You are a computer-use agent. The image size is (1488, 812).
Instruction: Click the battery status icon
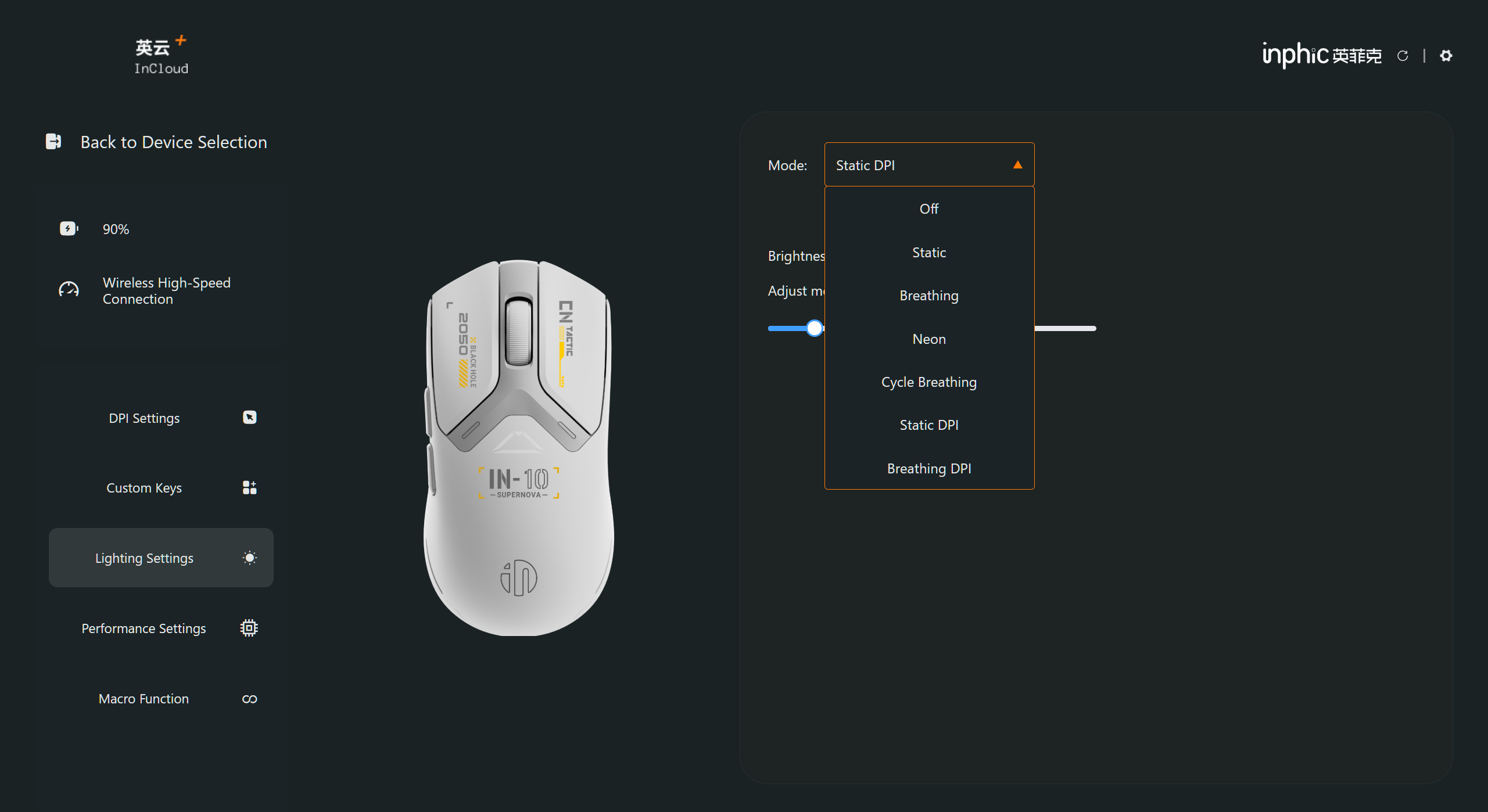coord(69,229)
